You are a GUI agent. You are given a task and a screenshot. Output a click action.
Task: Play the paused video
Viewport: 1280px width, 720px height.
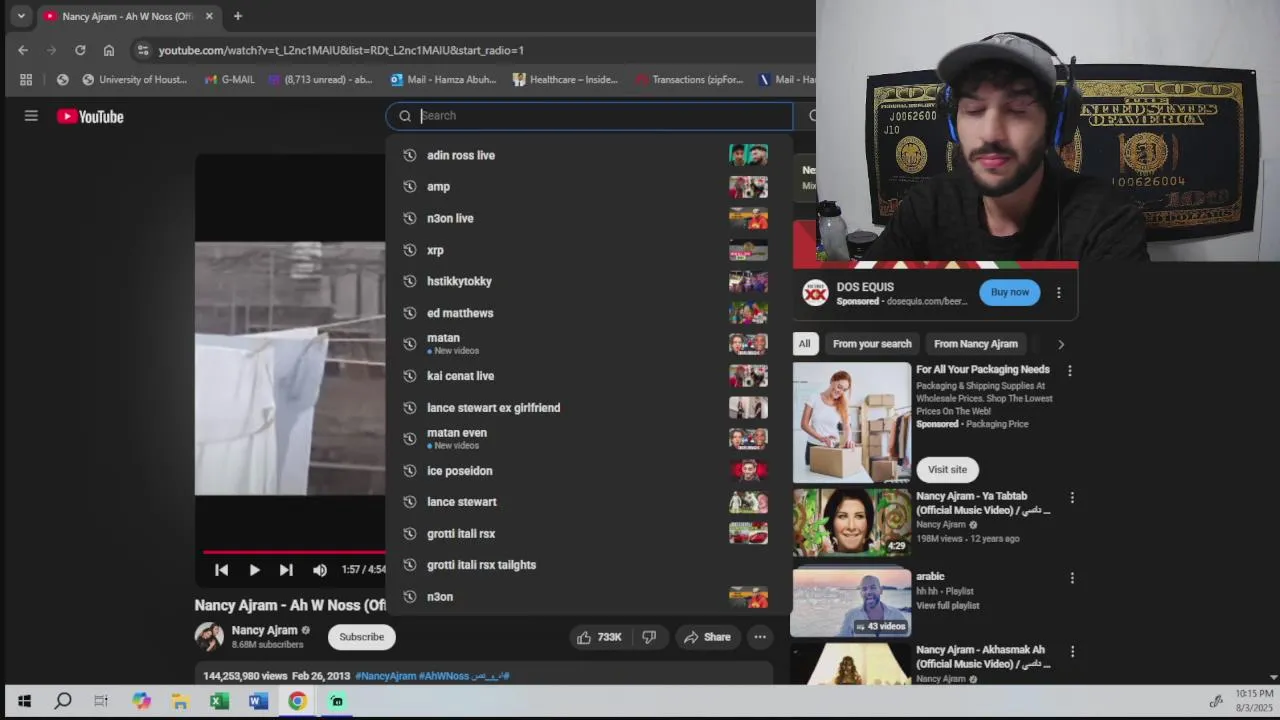(x=254, y=570)
